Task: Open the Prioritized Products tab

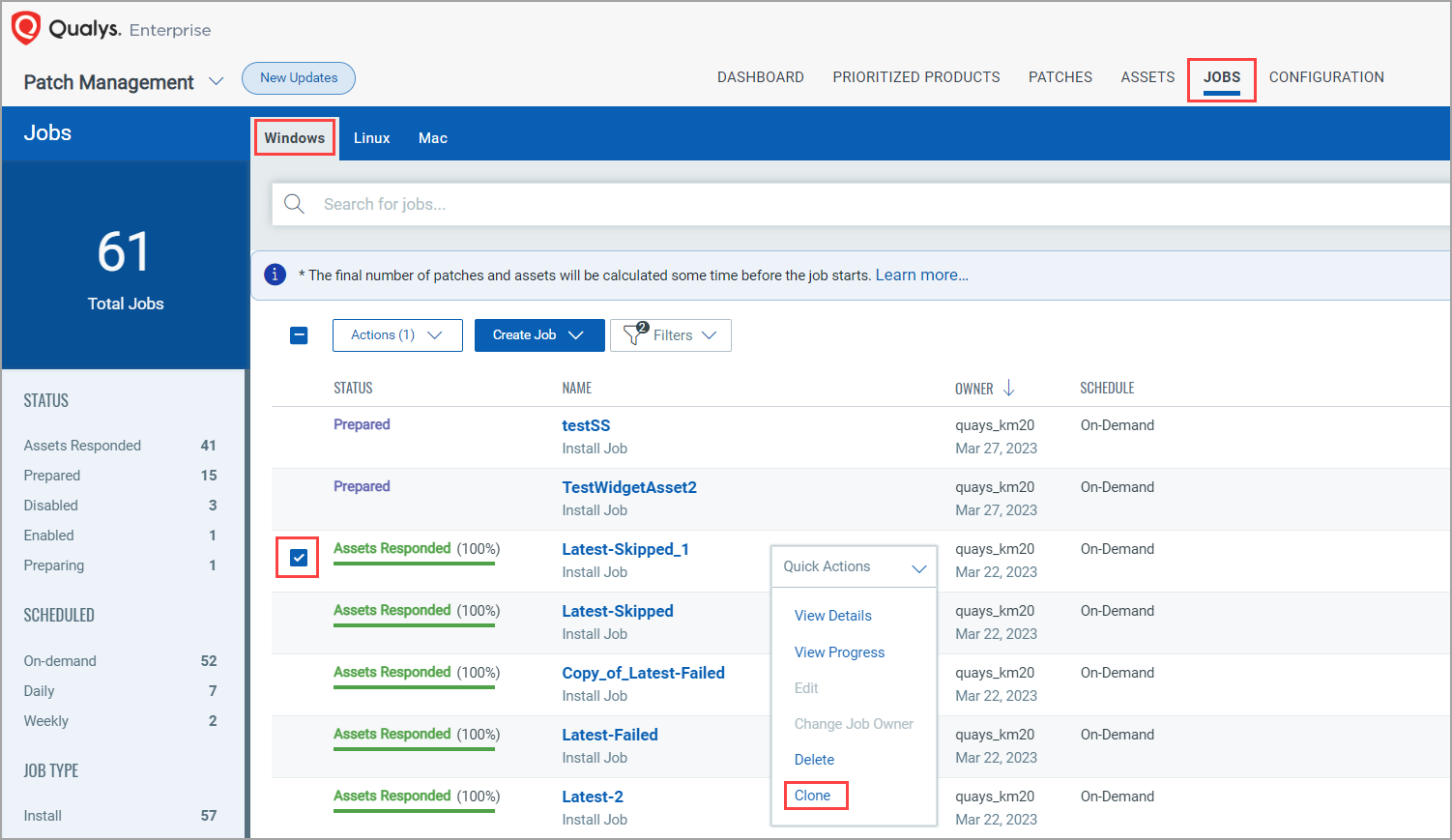Action: tap(916, 77)
